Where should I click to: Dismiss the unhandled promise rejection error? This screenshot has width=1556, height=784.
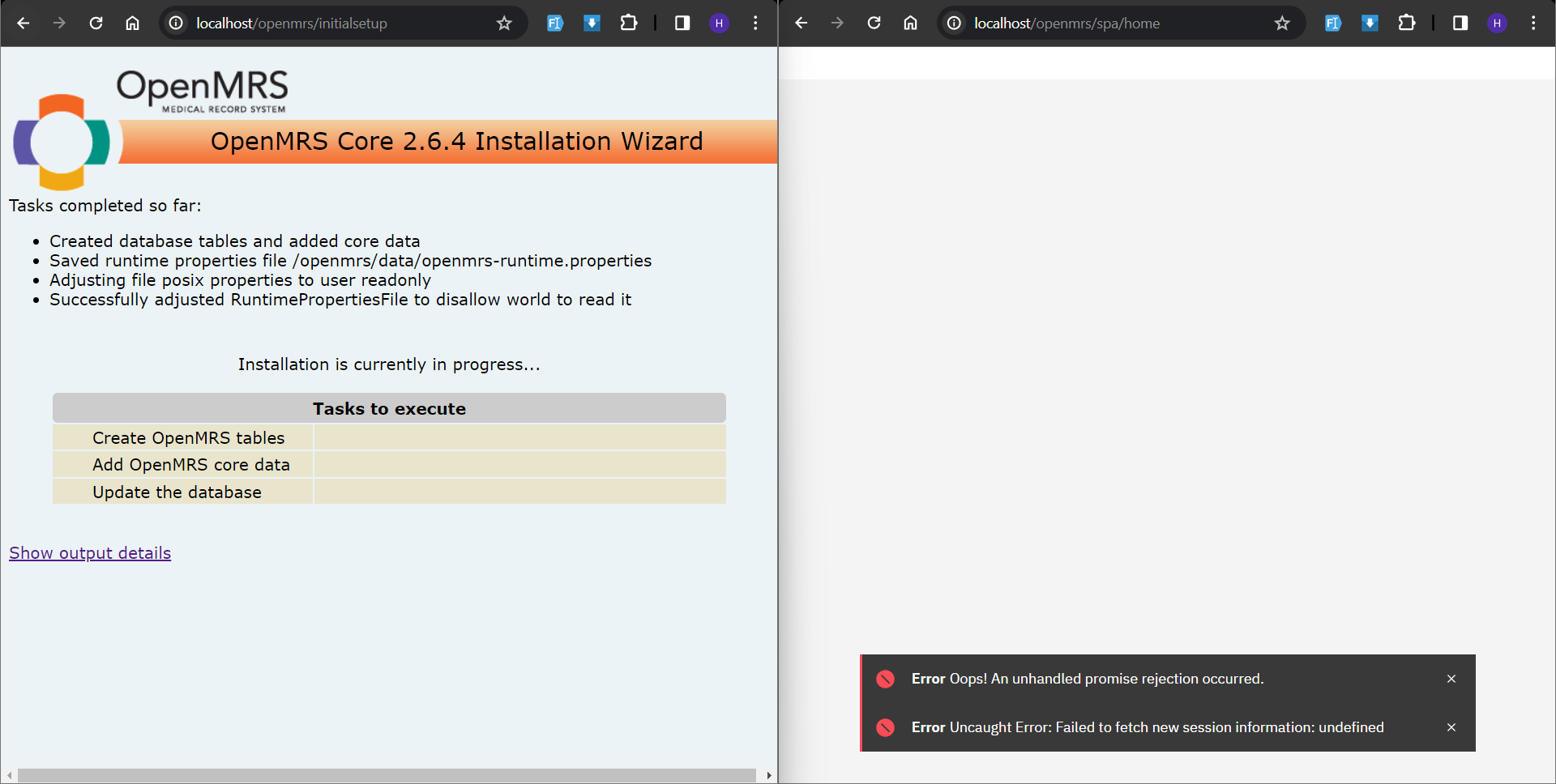coord(1451,679)
